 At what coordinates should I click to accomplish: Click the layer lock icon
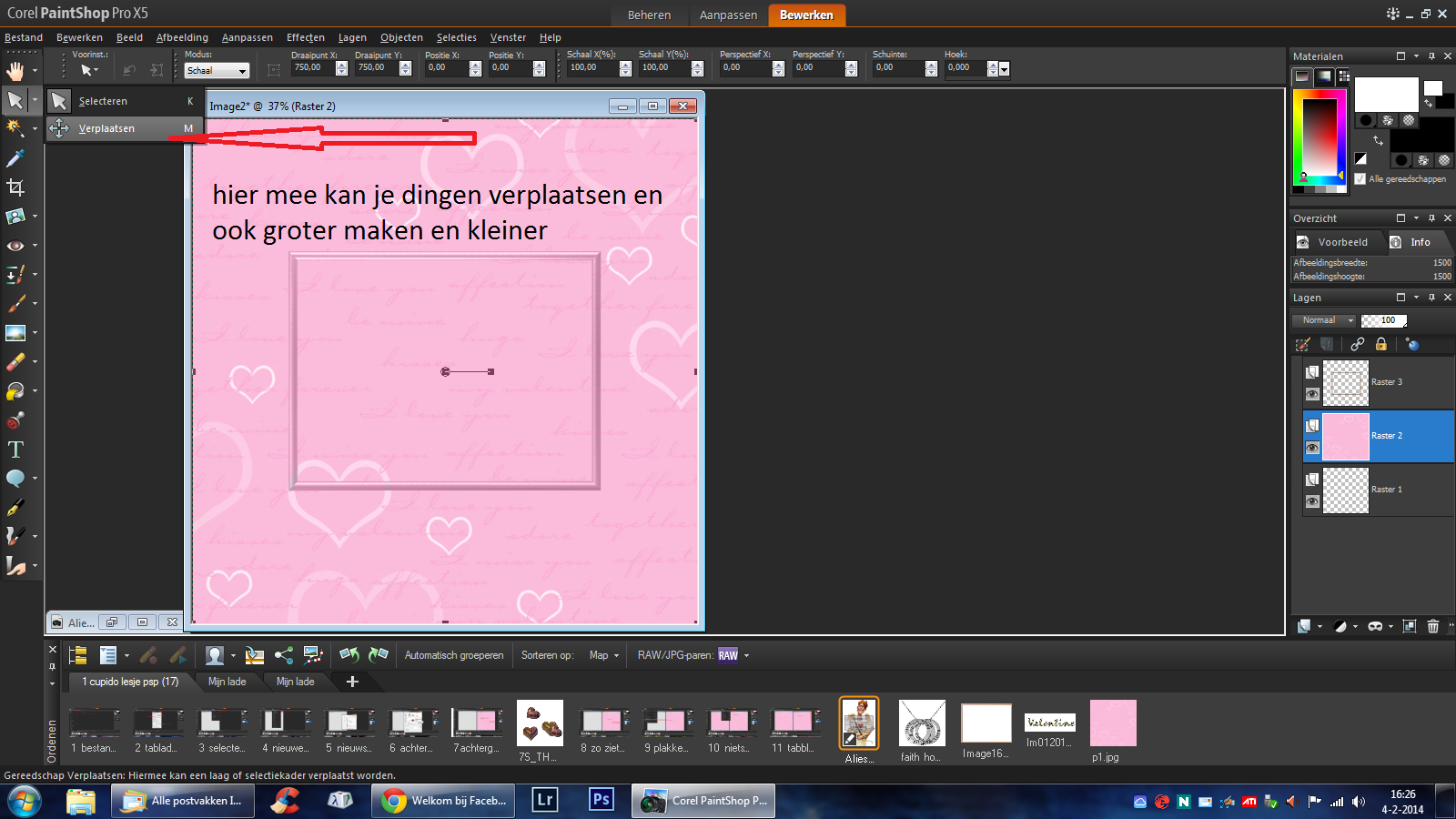coord(1381,344)
